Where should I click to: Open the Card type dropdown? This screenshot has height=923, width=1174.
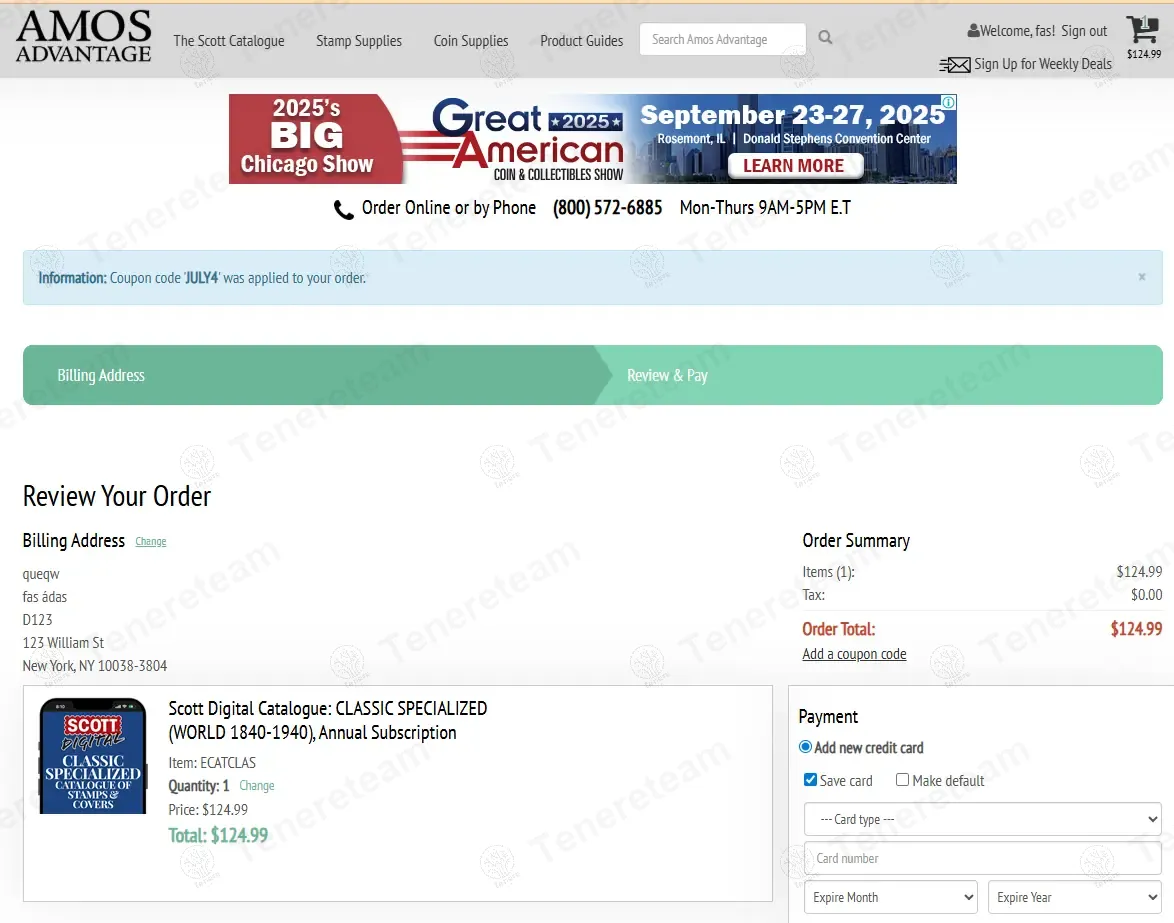pos(982,819)
